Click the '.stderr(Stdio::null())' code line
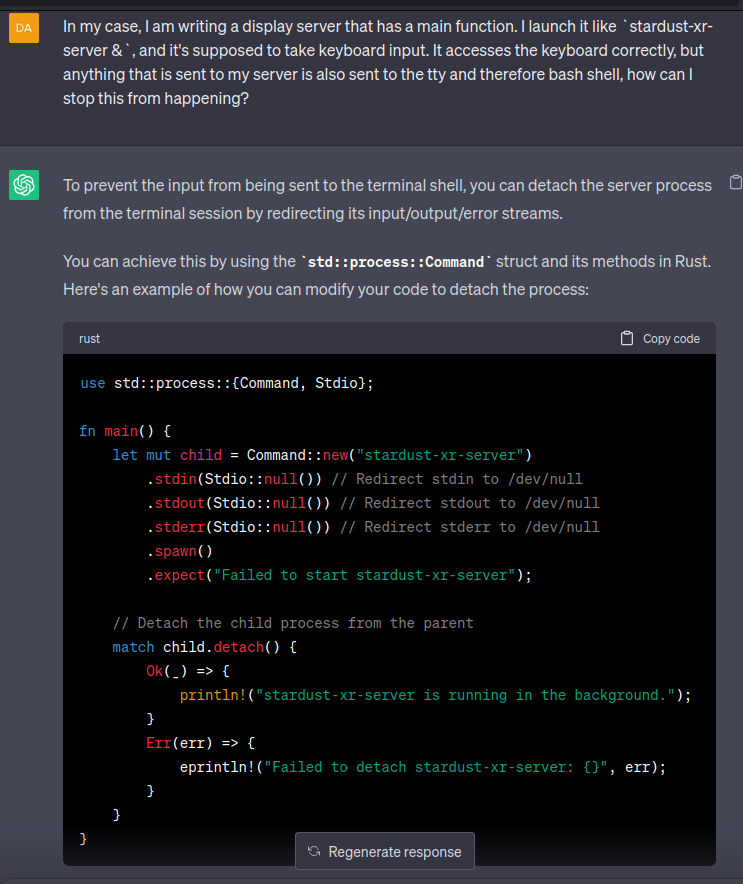 [373, 527]
